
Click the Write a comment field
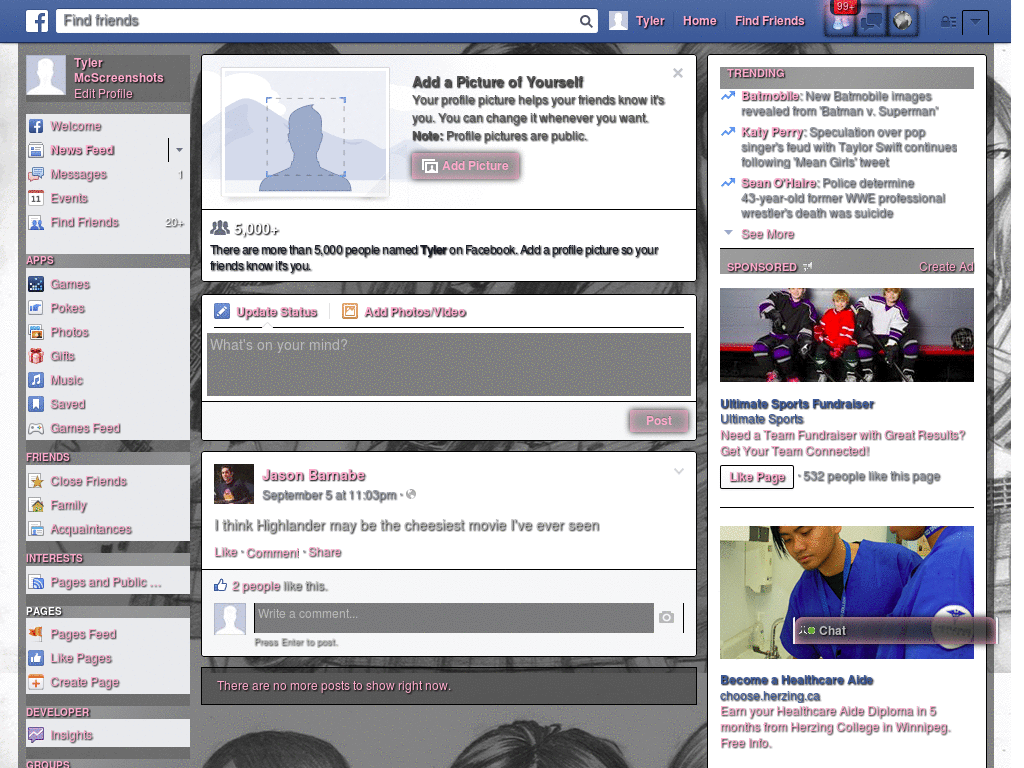(454, 618)
